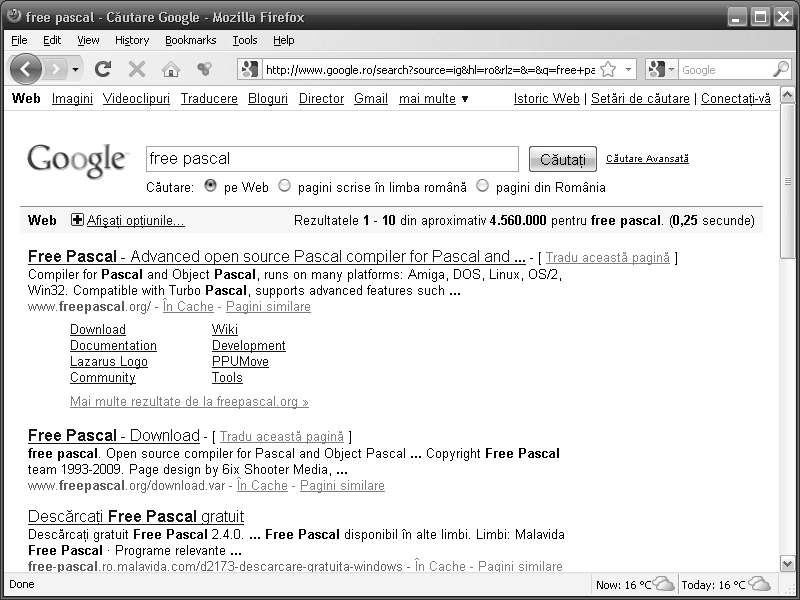Open the History menu
The image size is (800, 600).
pos(132,40)
